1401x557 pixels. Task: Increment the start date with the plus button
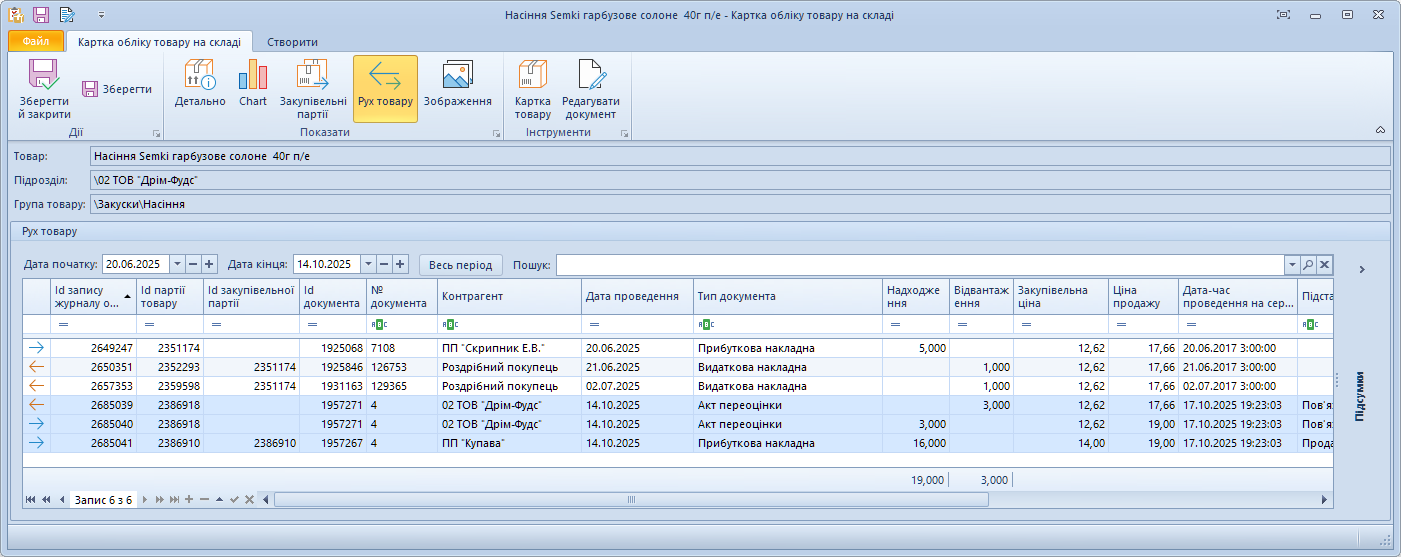coord(210,264)
